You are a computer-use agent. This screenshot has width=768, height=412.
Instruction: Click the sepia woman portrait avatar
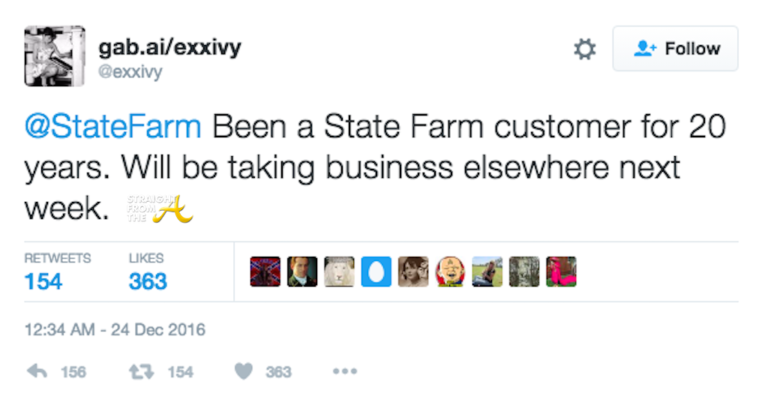click(x=413, y=271)
